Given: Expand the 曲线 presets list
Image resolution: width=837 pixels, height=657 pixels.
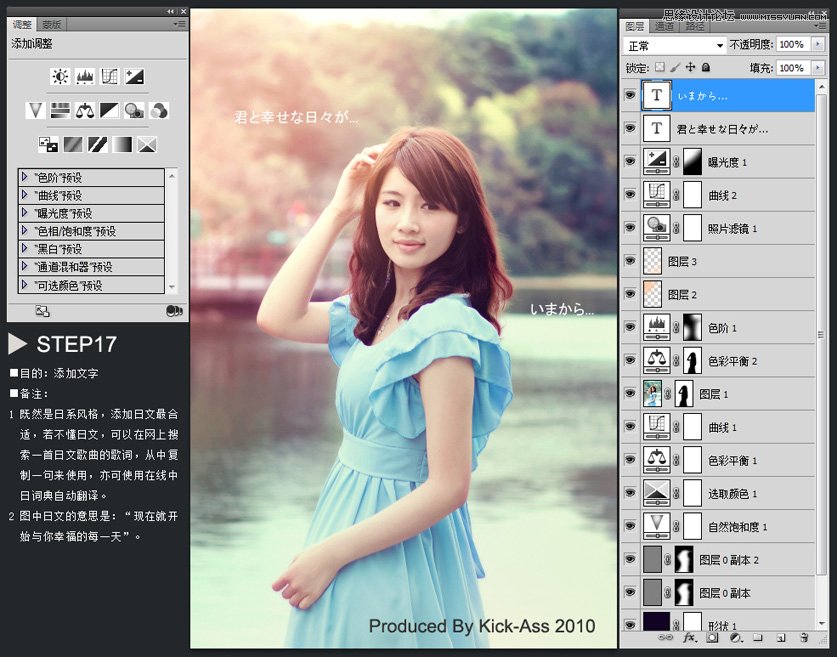Looking at the screenshot, I should tap(25, 193).
